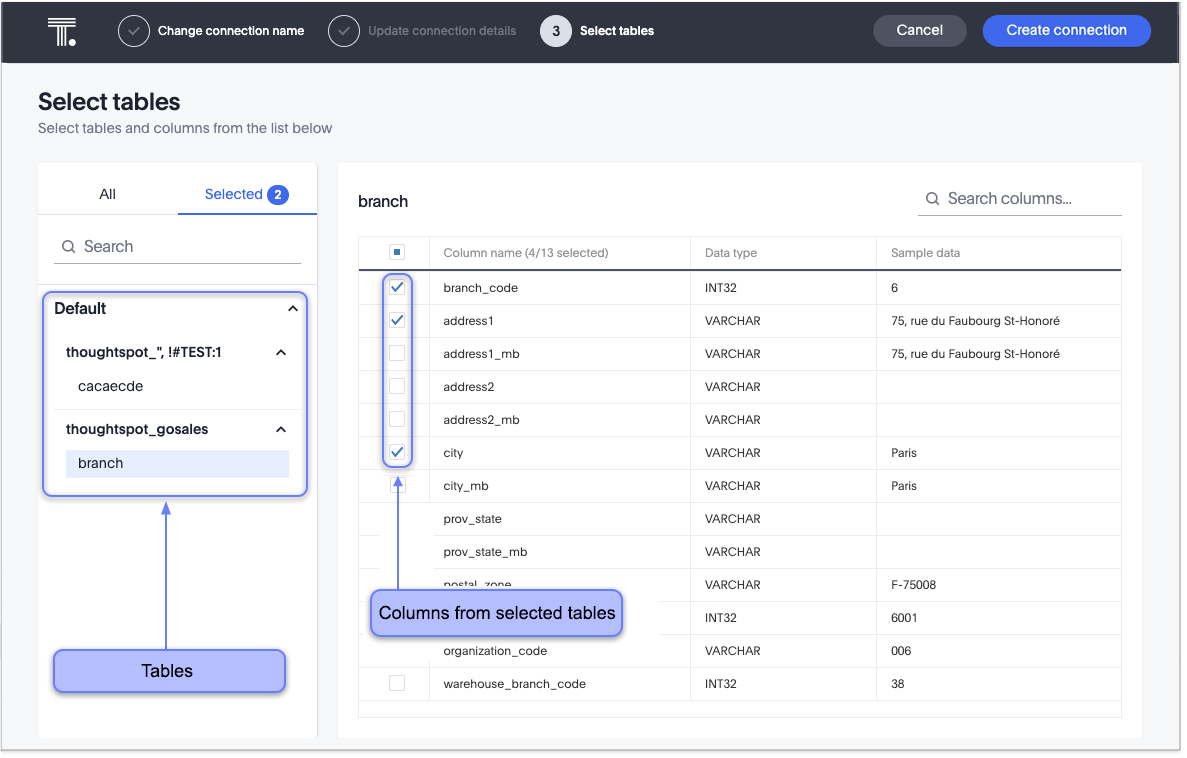Uncheck the city column checkbox
1187x758 pixels.
[397, 452]
